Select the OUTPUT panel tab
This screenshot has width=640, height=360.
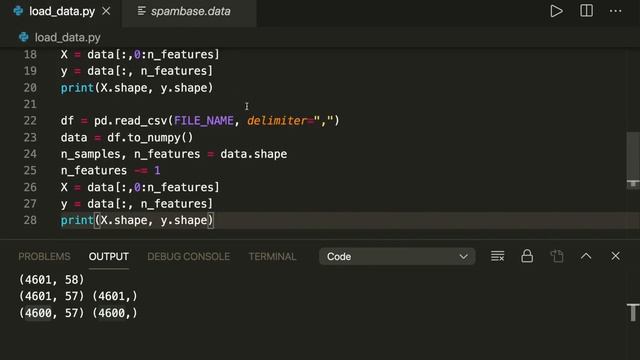pos(109,256)
